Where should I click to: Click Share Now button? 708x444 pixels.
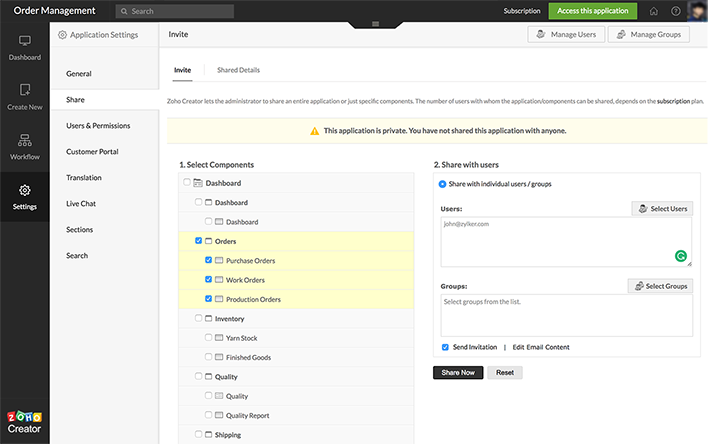pos(458,373)
